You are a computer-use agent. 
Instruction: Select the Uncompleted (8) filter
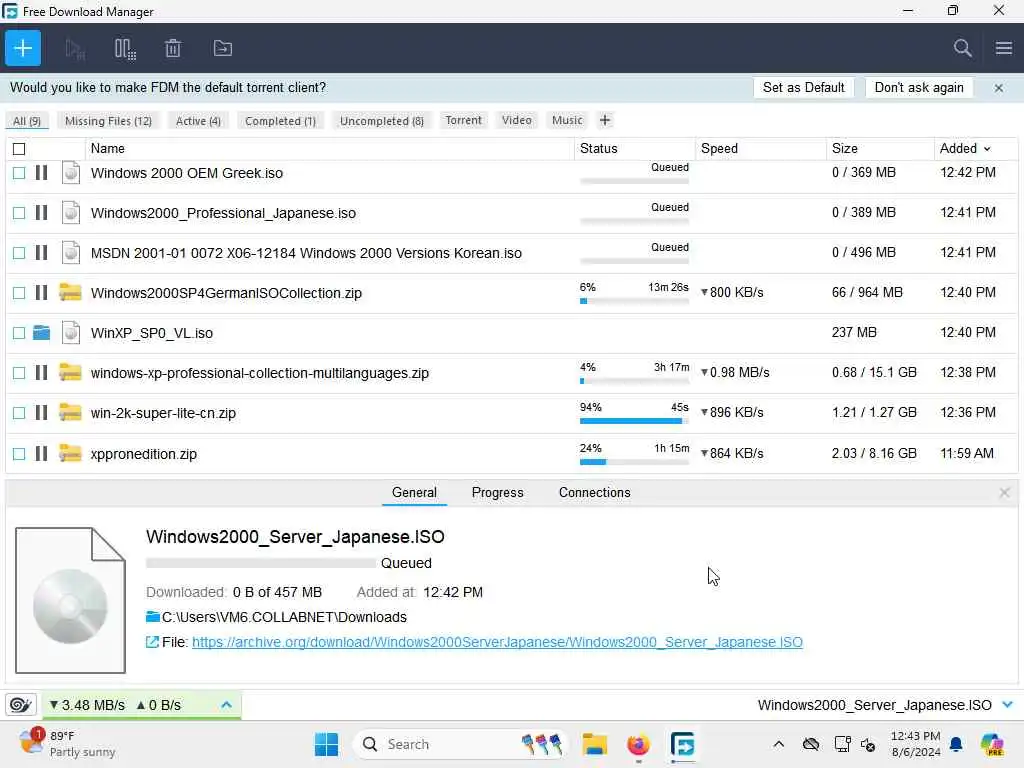381,121
